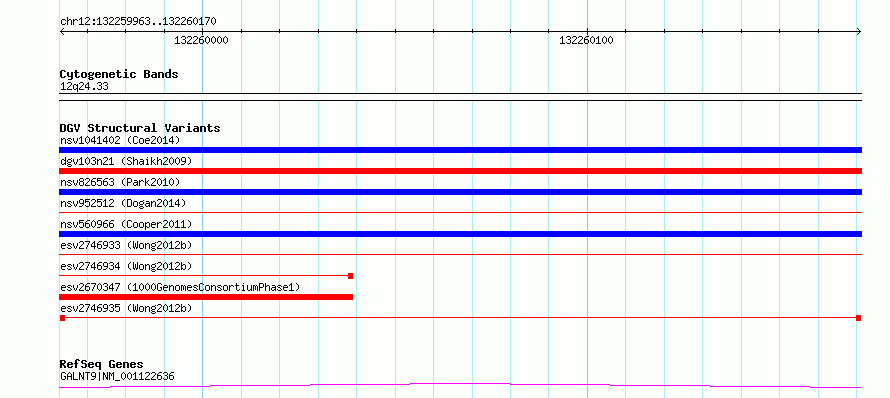Click the chr12:132259963..132260170 region label

coord(138,22)
